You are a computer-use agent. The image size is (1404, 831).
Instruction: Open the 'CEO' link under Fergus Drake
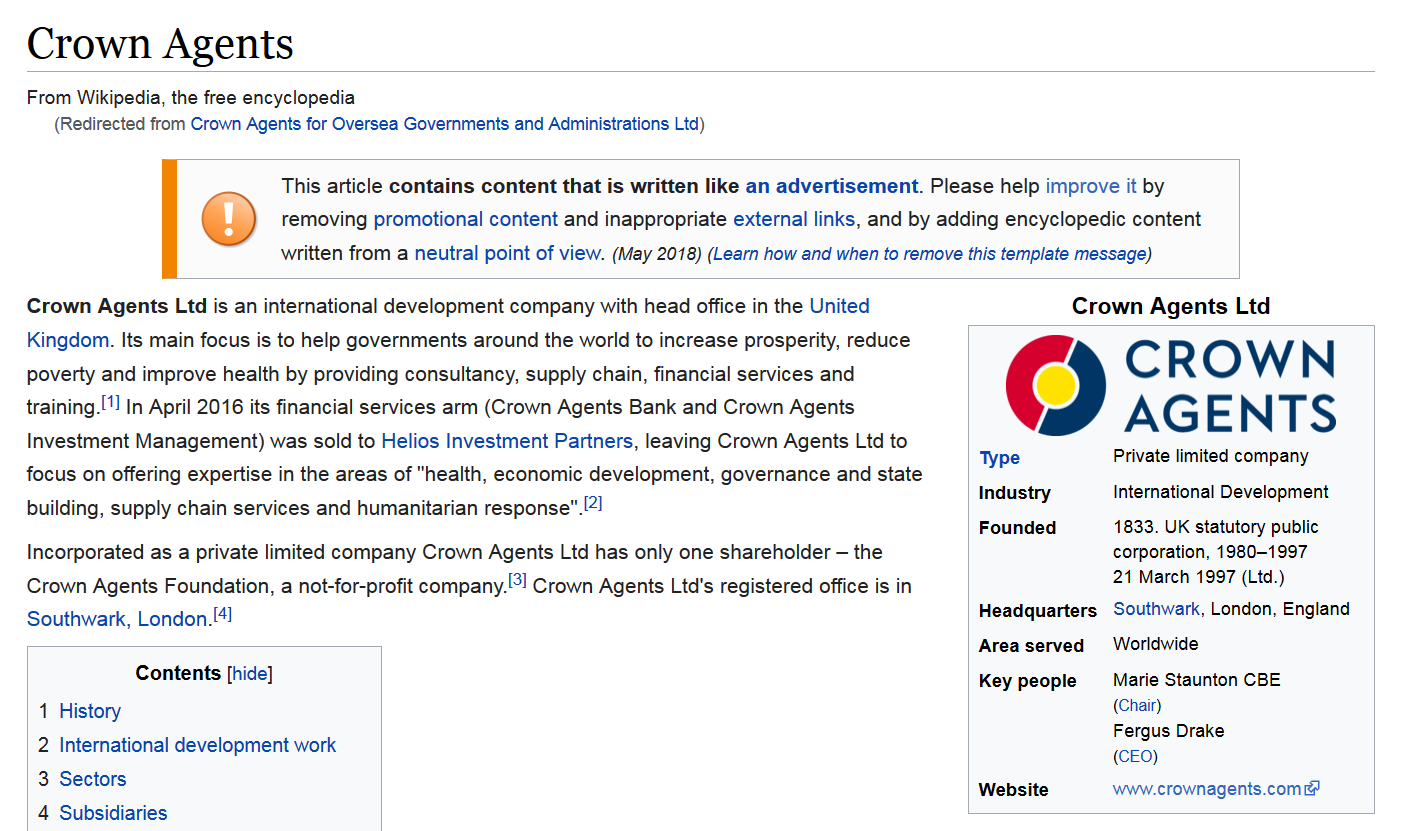tap(1135, 757)
